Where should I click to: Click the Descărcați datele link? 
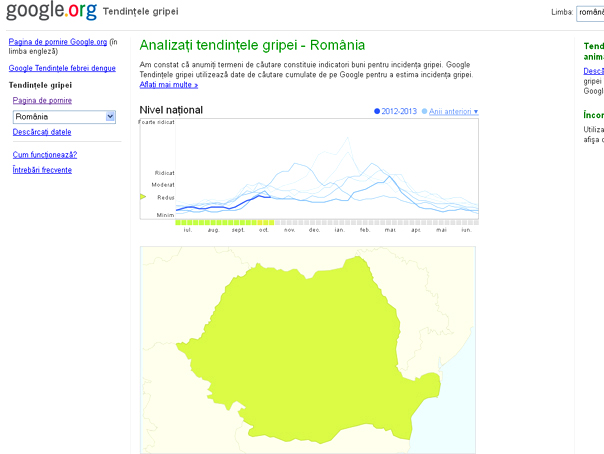[42, 132]
